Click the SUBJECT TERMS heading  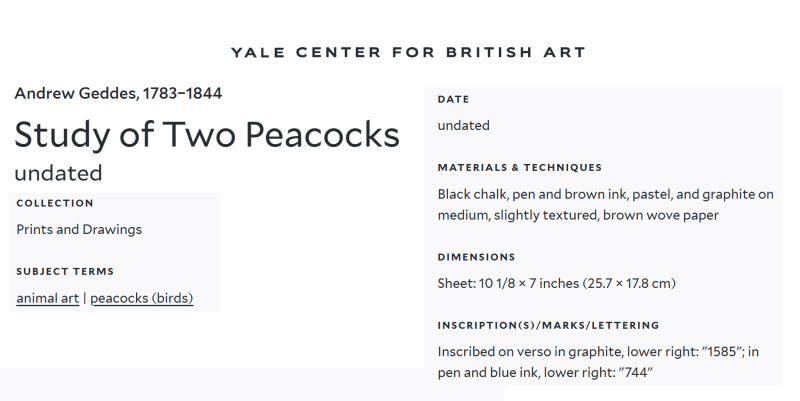65,271
